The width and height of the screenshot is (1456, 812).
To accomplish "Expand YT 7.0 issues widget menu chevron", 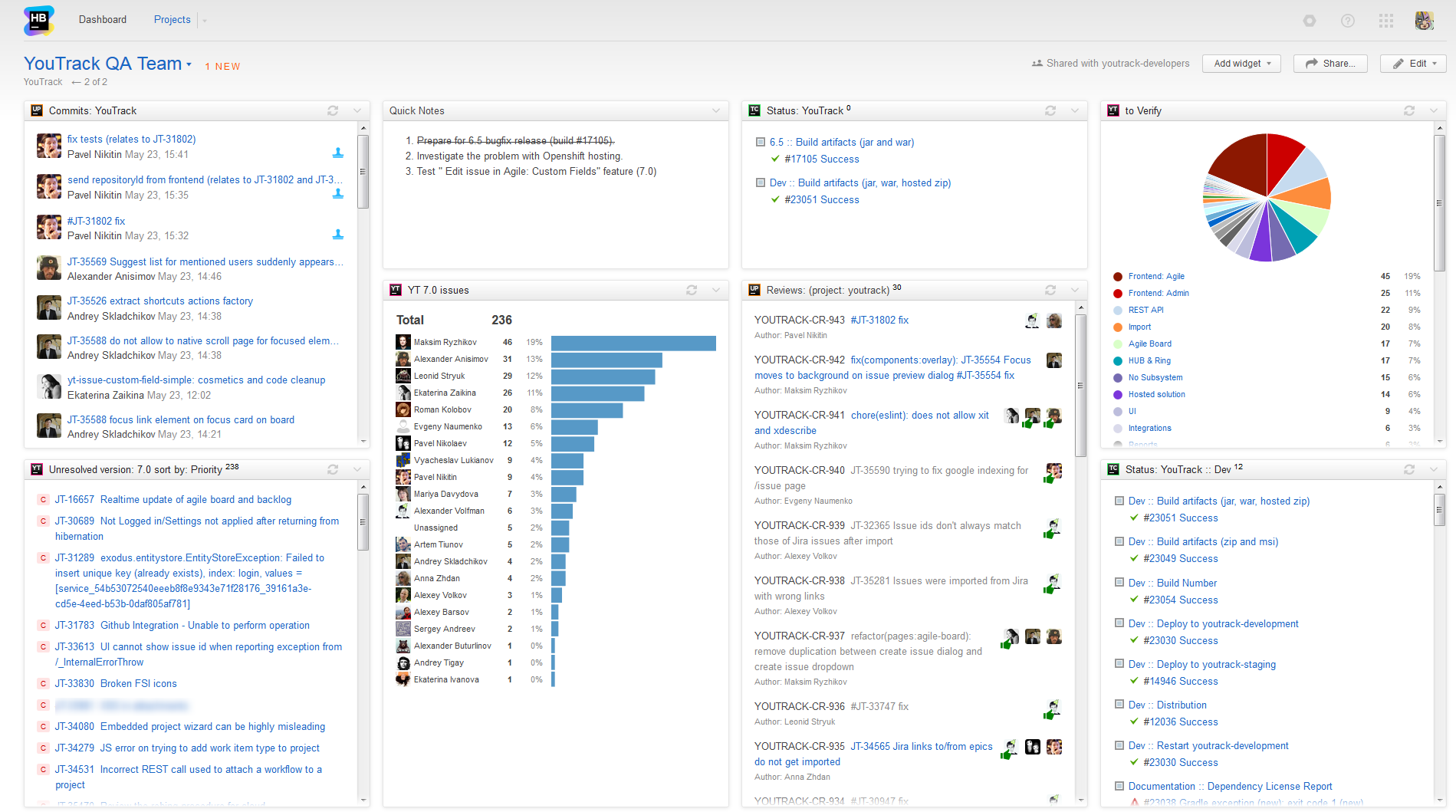I will pyautogui.click(x=716, y=290).
